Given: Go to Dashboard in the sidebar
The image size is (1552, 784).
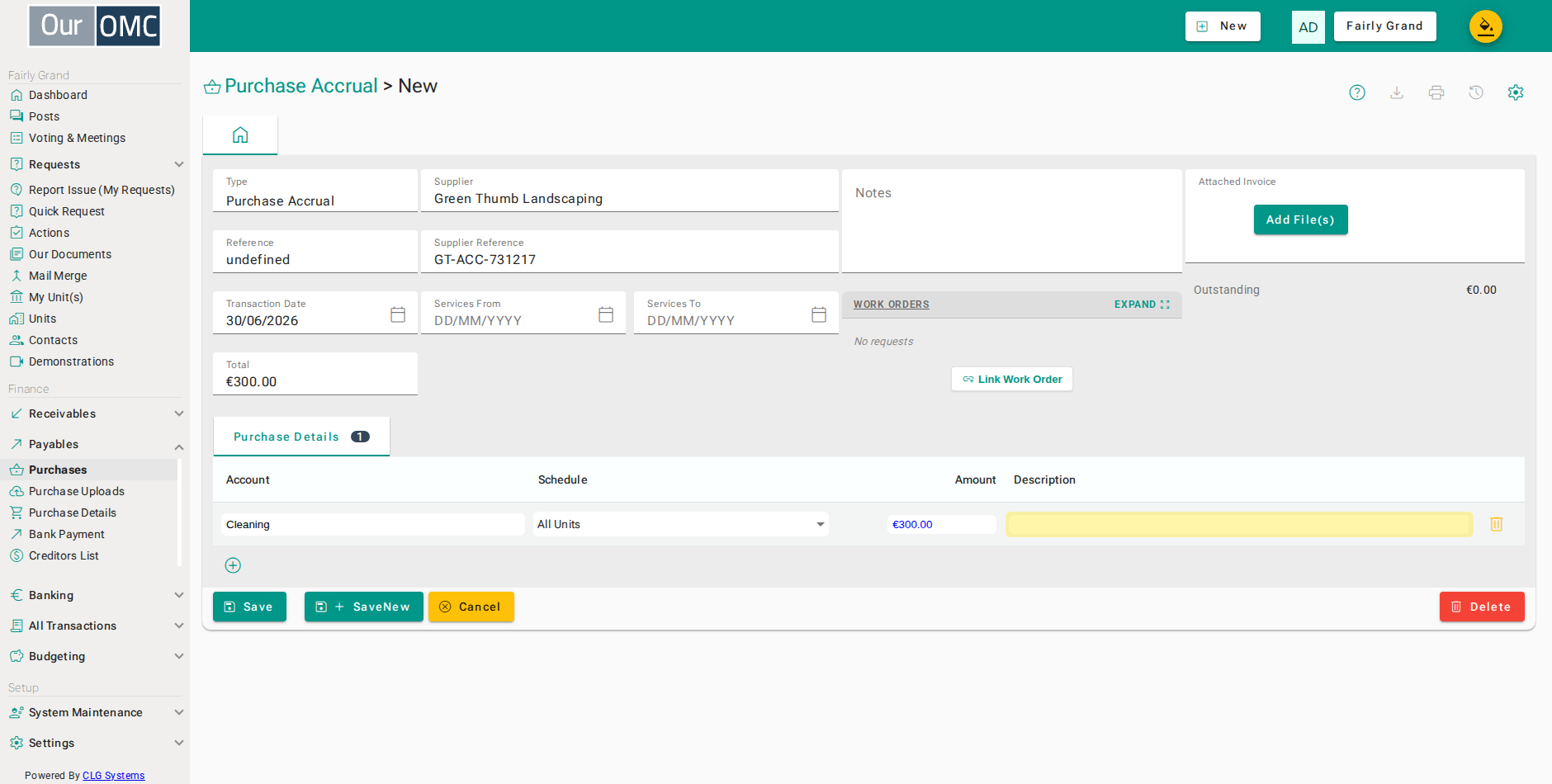Looking at the screenshot, I should pyautogui.click(x=58, y=95).
